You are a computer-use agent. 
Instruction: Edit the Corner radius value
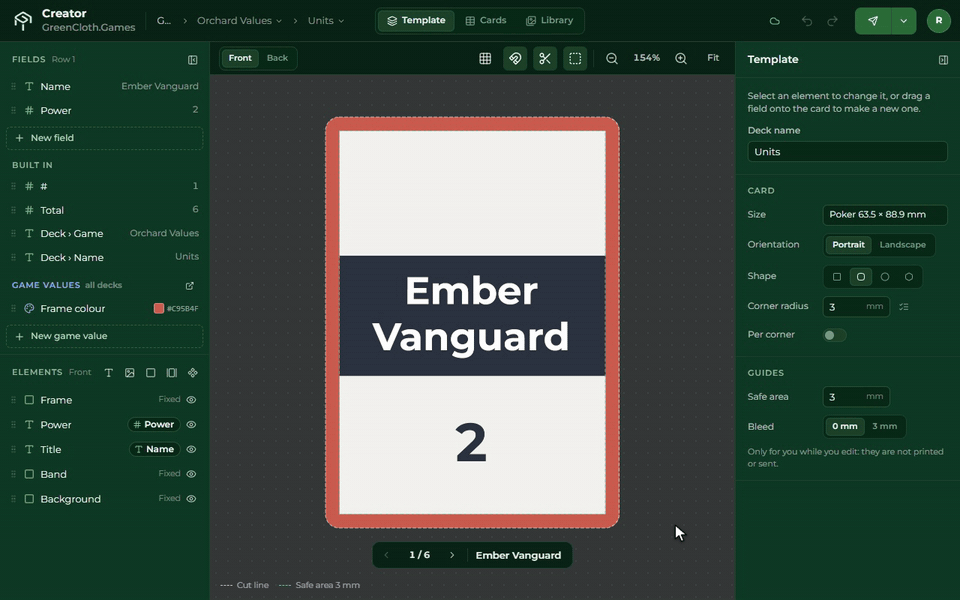856,307
